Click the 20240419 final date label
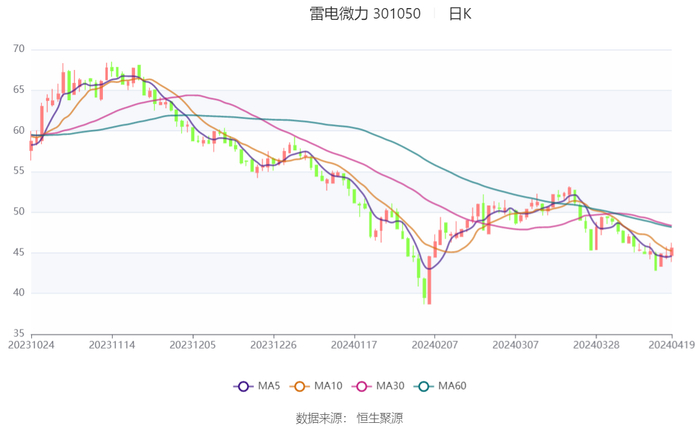The width and height of the screenshot is (700, 426). 670,345
